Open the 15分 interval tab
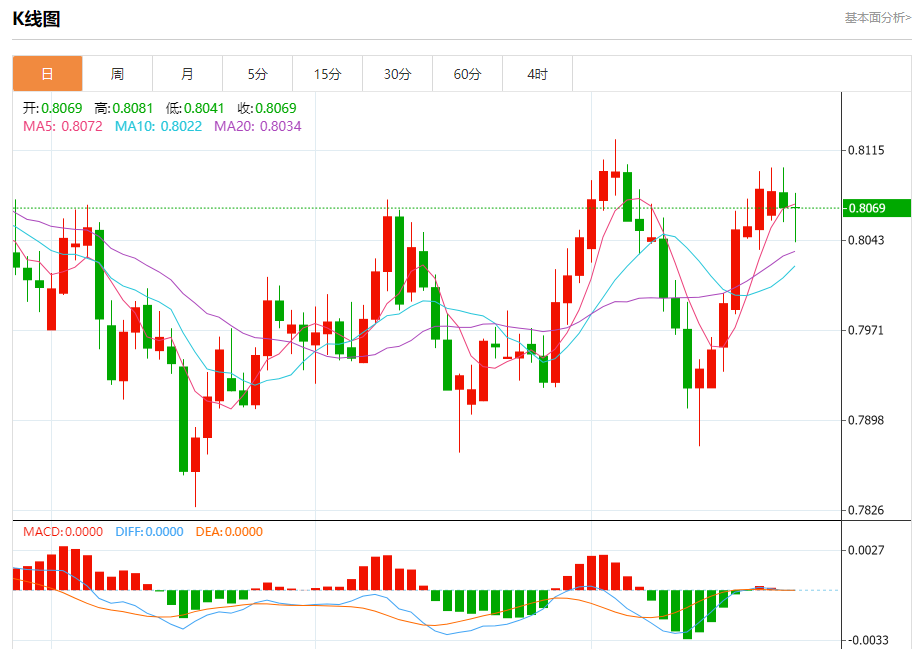Image resolution: width=916 pixels, height=649 pixels. [328, 74]
